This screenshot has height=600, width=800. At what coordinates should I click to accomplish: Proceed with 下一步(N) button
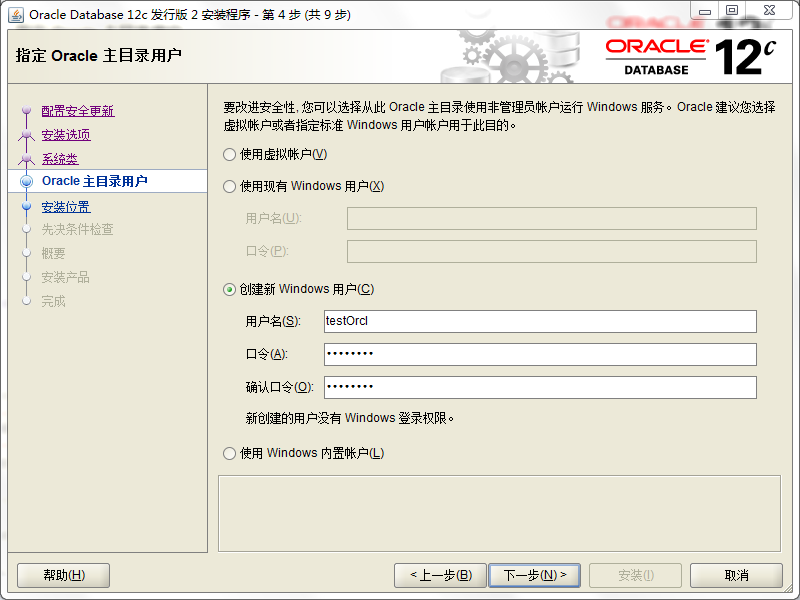(x=535, y=576)
